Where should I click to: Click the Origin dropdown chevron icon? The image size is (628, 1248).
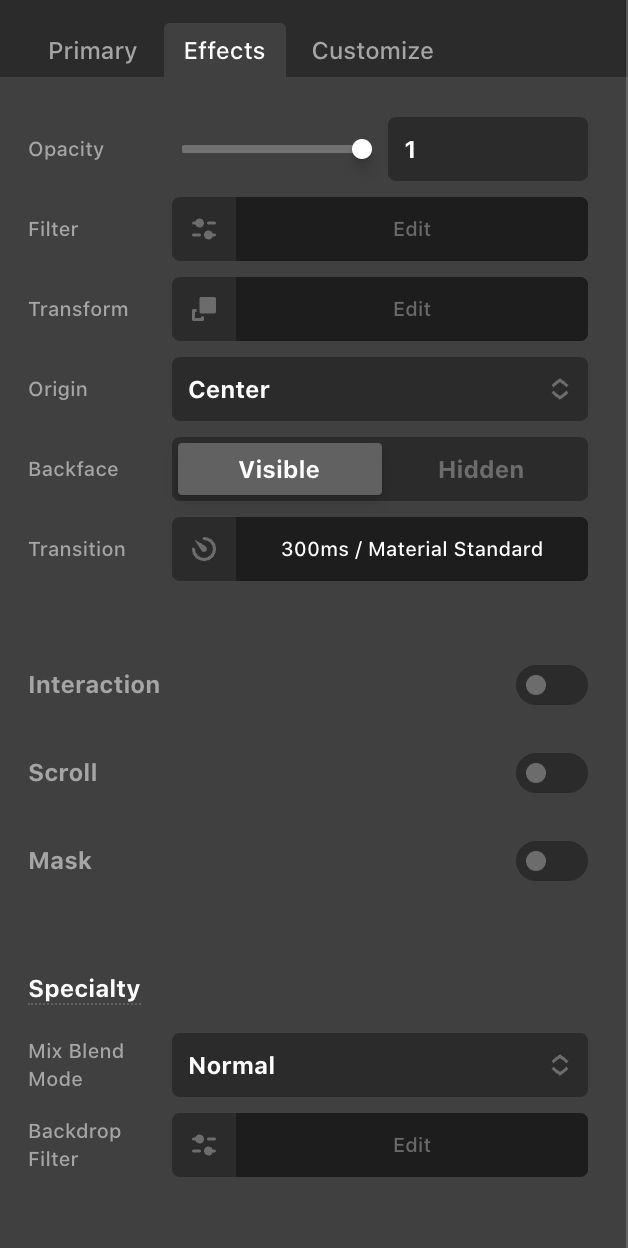tap(560, 389)
